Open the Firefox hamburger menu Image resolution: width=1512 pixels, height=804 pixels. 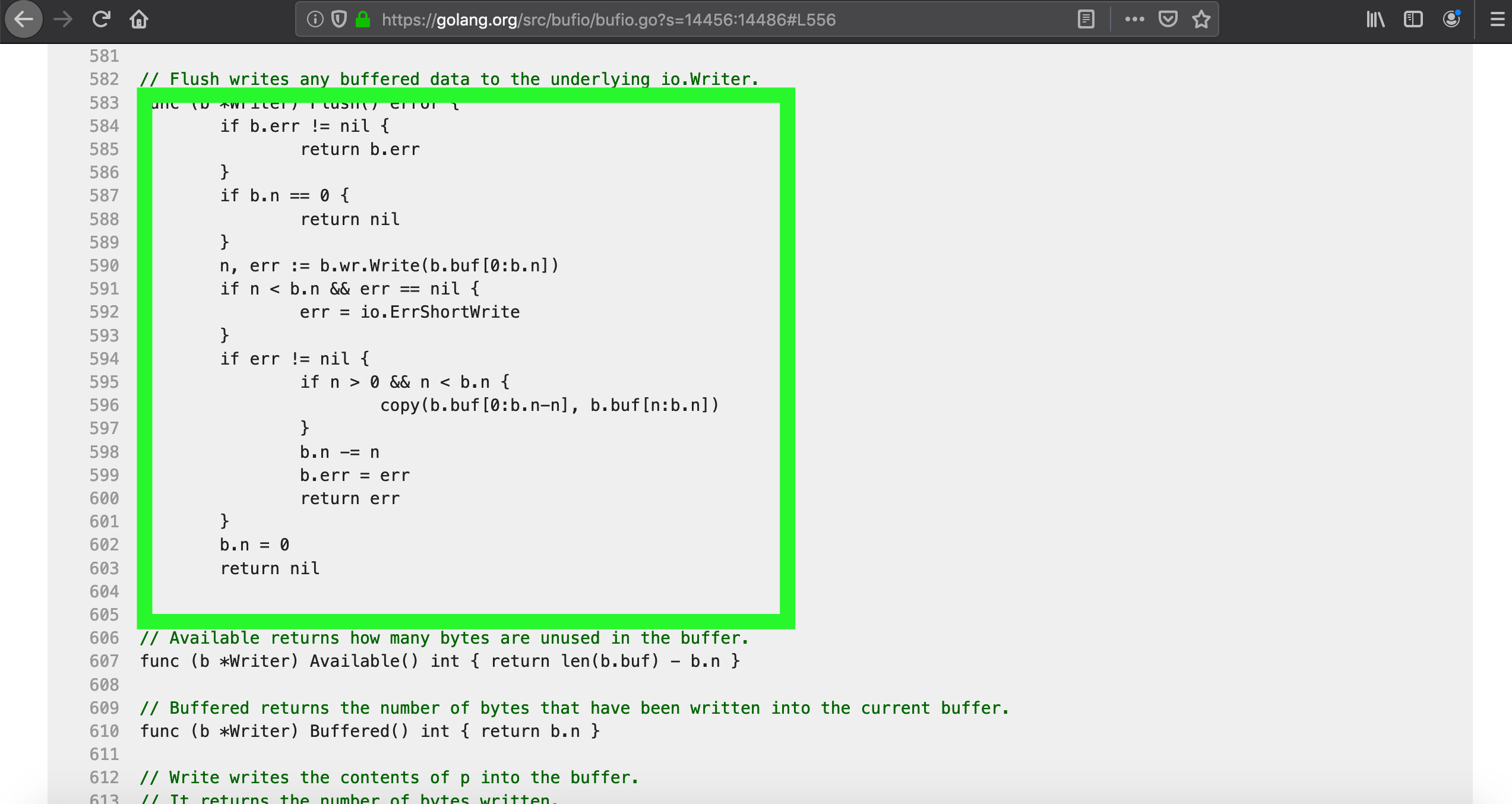point(1495,19)
